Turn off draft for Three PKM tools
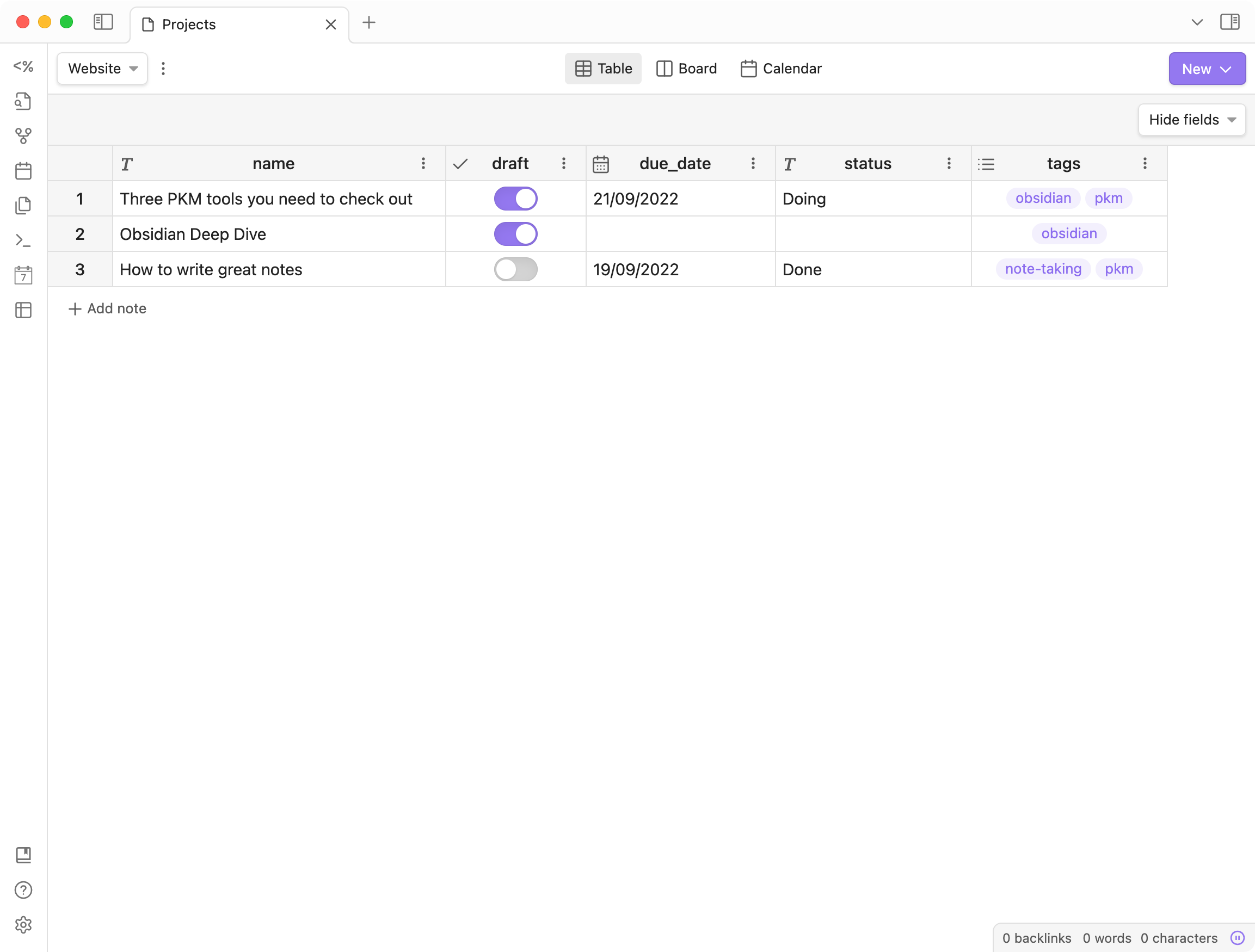 click(515, 199)
